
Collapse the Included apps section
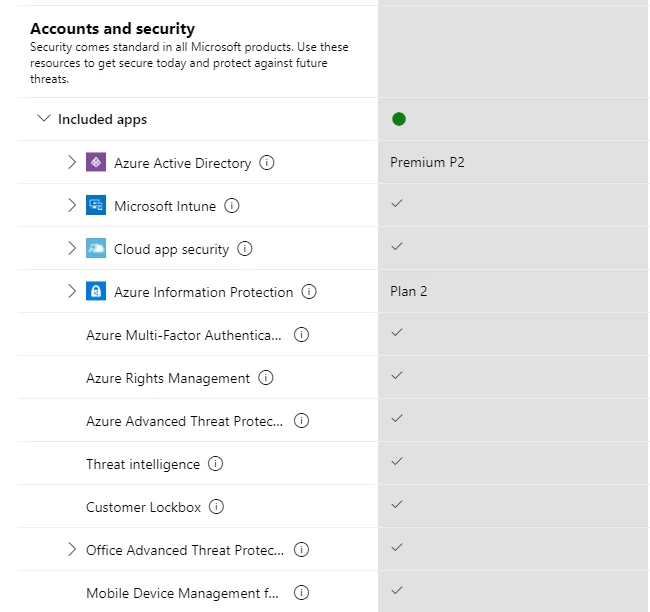pos(44,118)
